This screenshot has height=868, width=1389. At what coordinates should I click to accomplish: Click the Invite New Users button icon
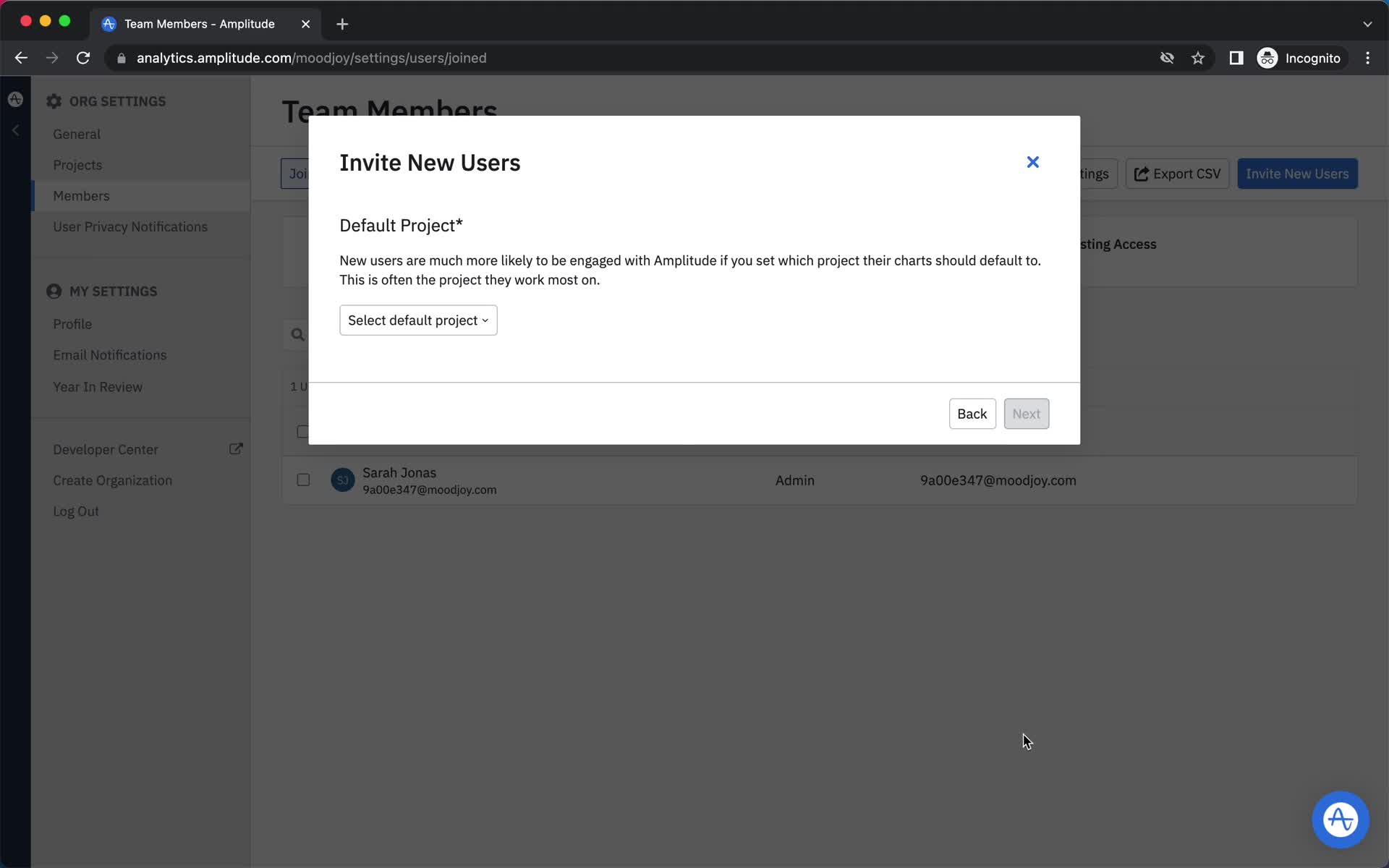(1297, 173)
